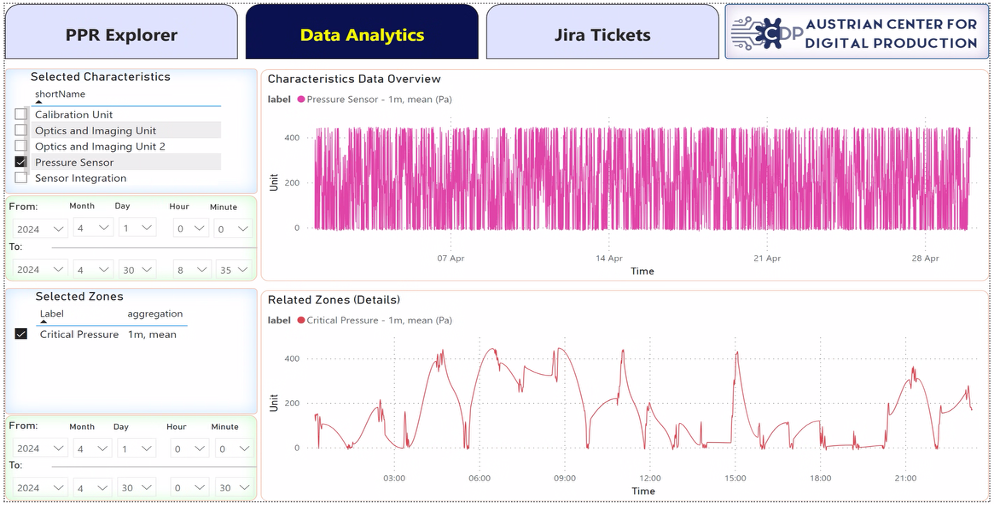Enable the Sensor Integration checkbox

pos(21,178)
